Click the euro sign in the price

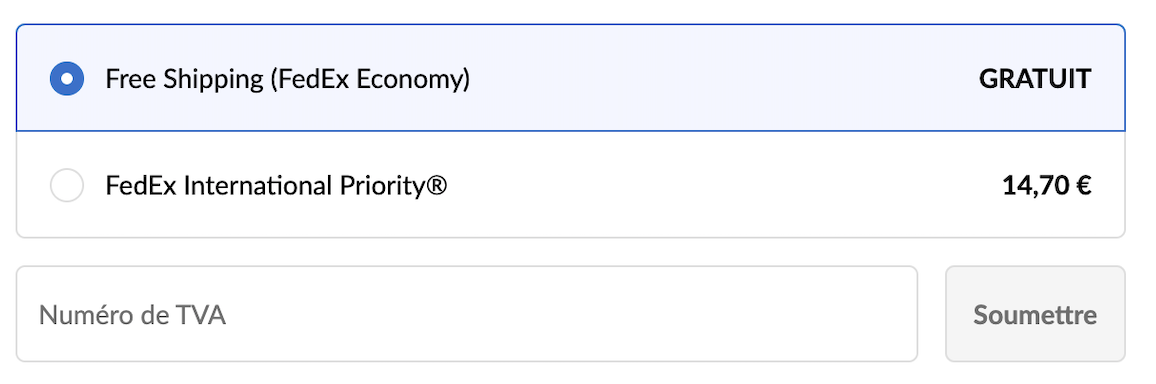[x=1084, y=186]
